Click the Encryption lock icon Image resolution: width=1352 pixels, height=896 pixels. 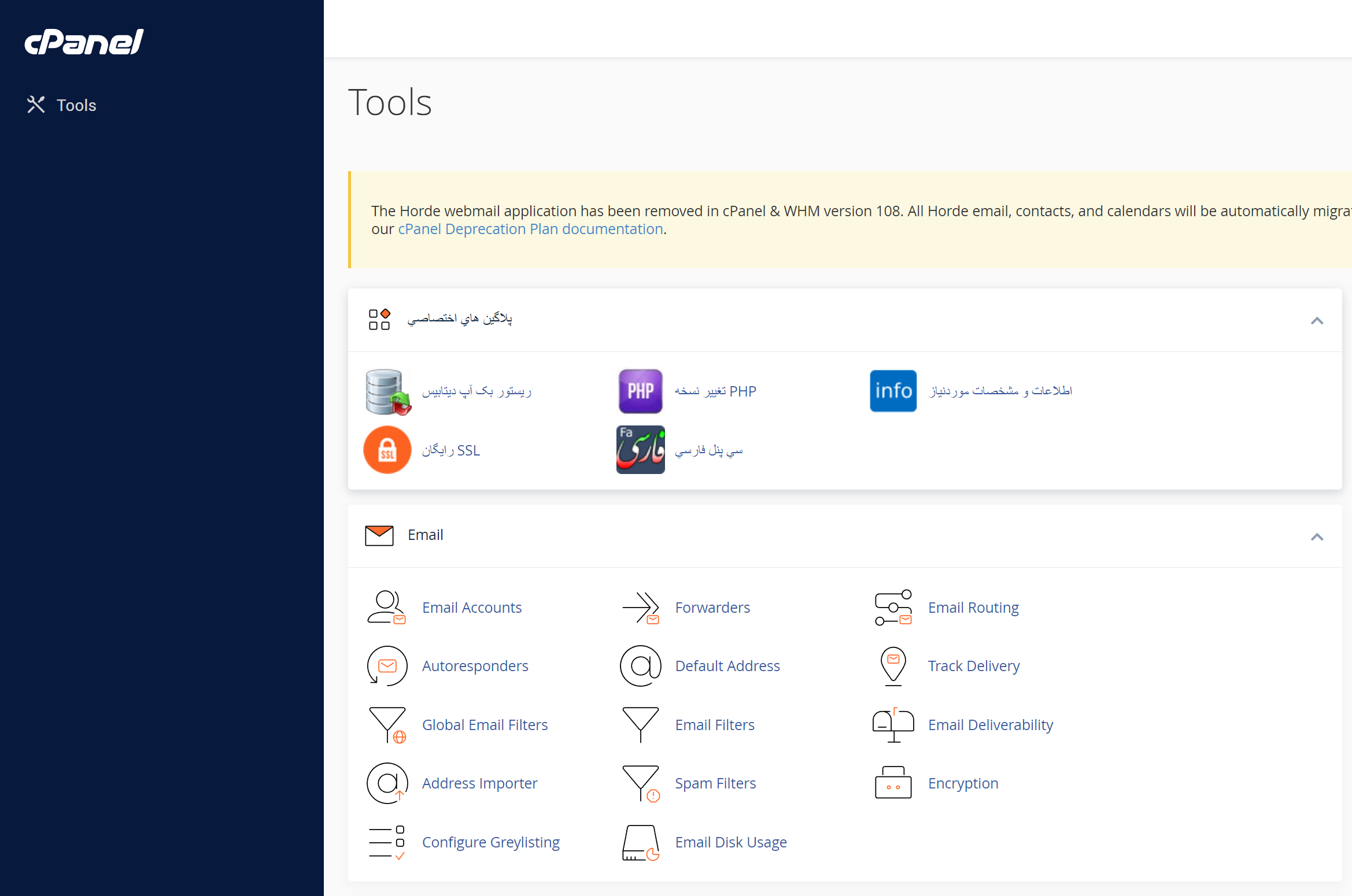[x=893, y=783]
